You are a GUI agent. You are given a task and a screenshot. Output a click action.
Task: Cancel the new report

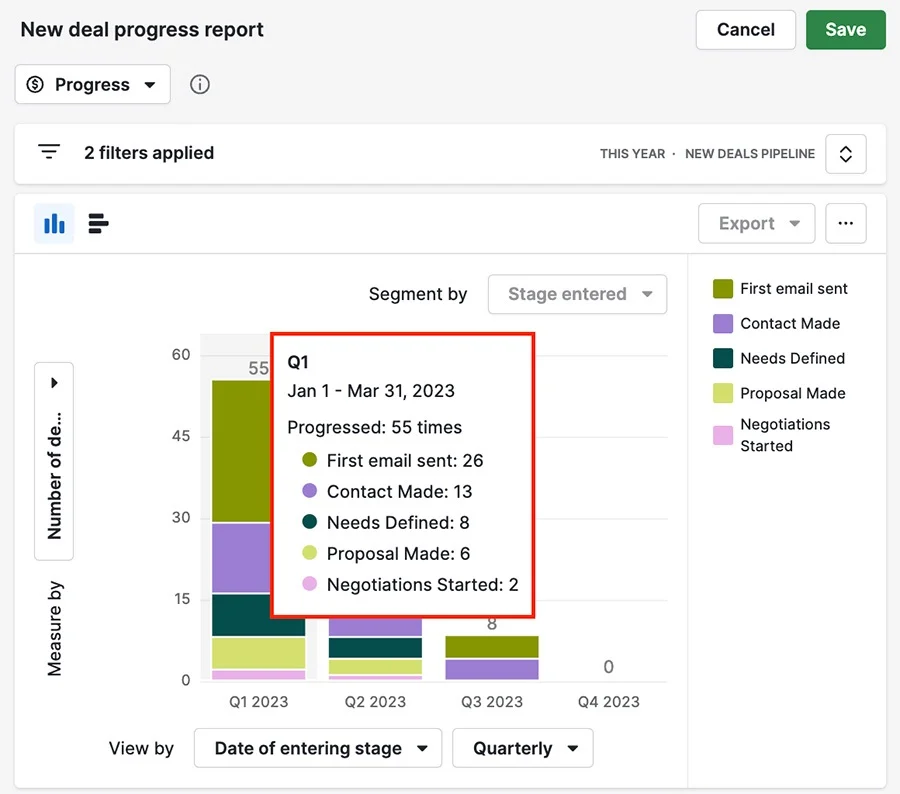pos(746,29)
